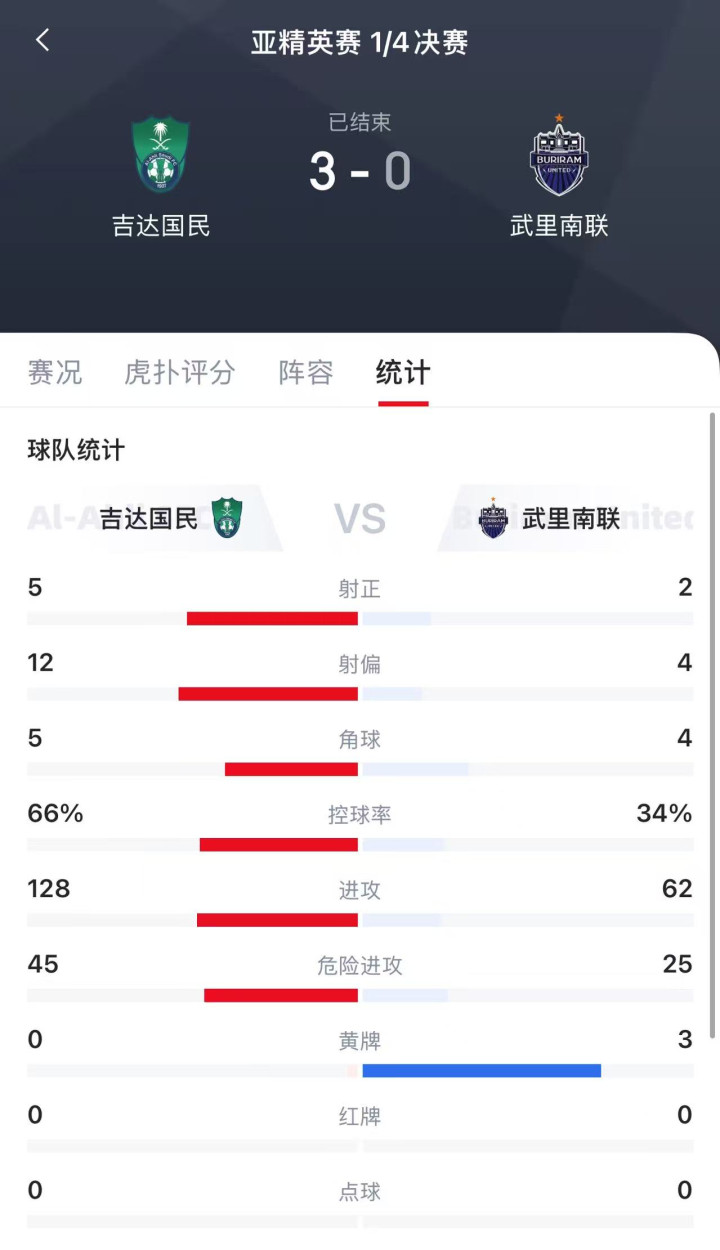Screen dimensions: 720x1250
Task: Open the 吉达国民 team name in the header
Action: click(161, 226)
